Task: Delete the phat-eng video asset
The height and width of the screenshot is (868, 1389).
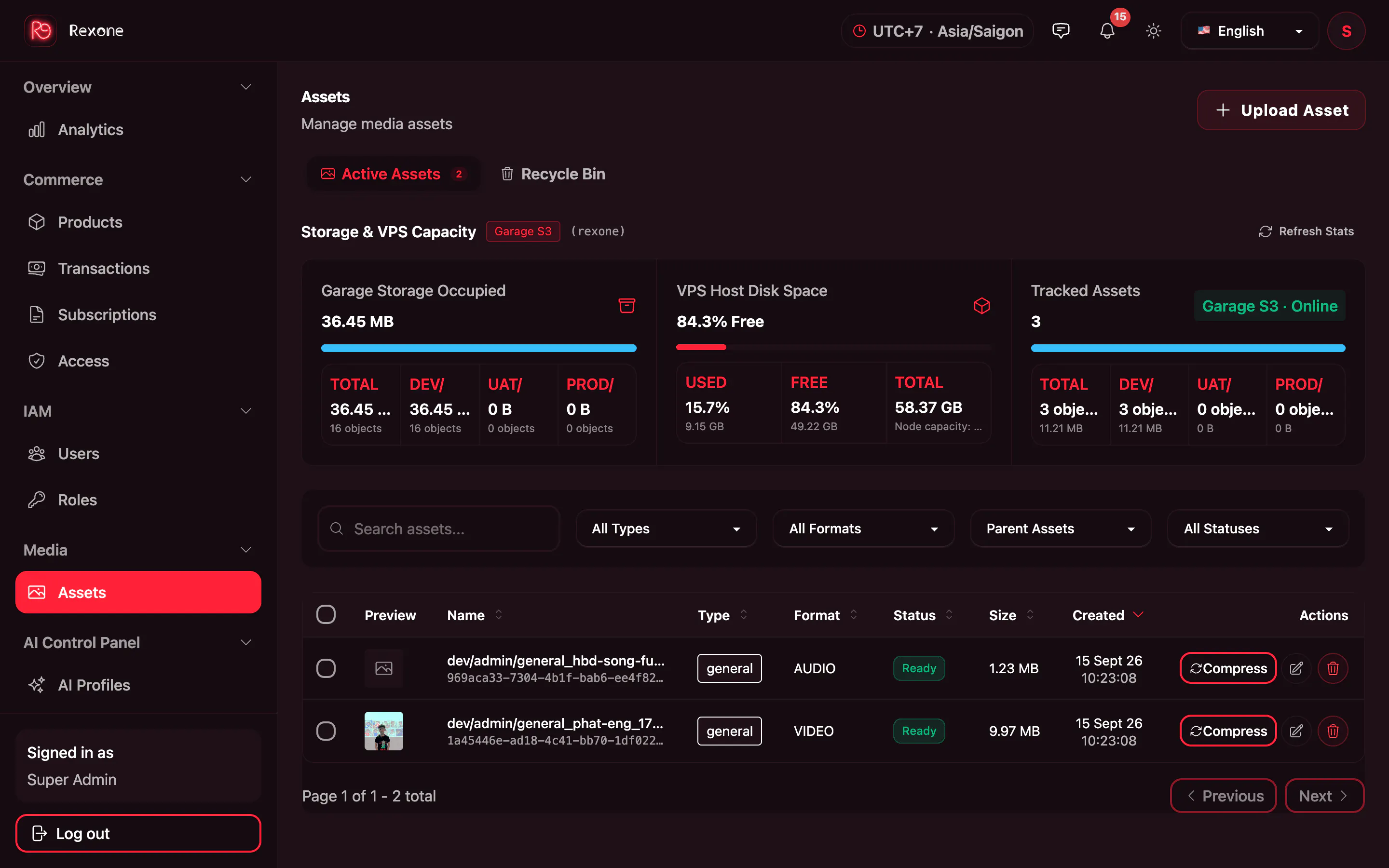Action: 1333,731
